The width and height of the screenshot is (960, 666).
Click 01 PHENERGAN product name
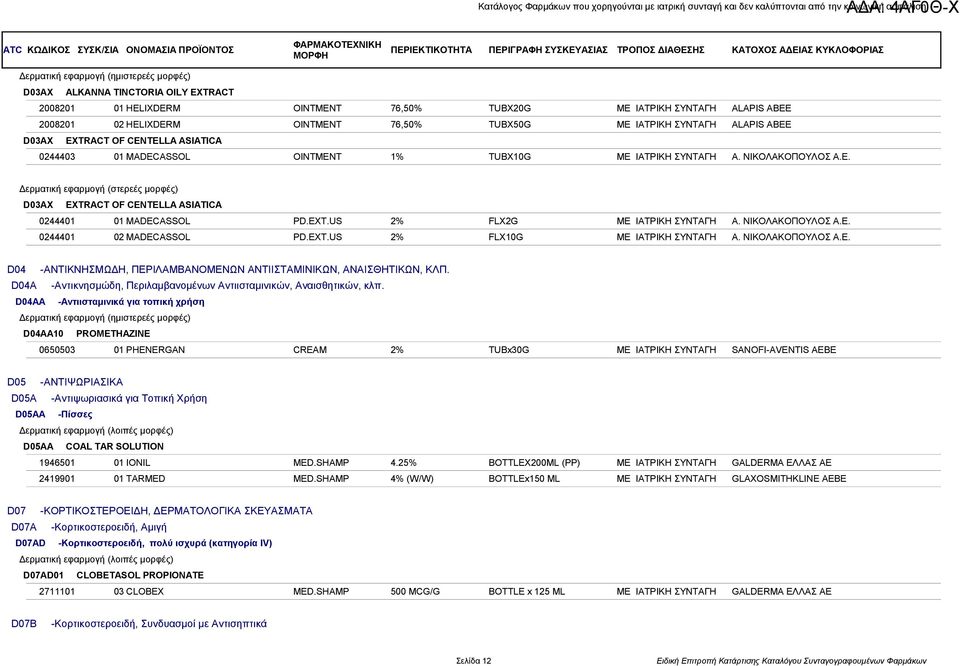point(149,350)
